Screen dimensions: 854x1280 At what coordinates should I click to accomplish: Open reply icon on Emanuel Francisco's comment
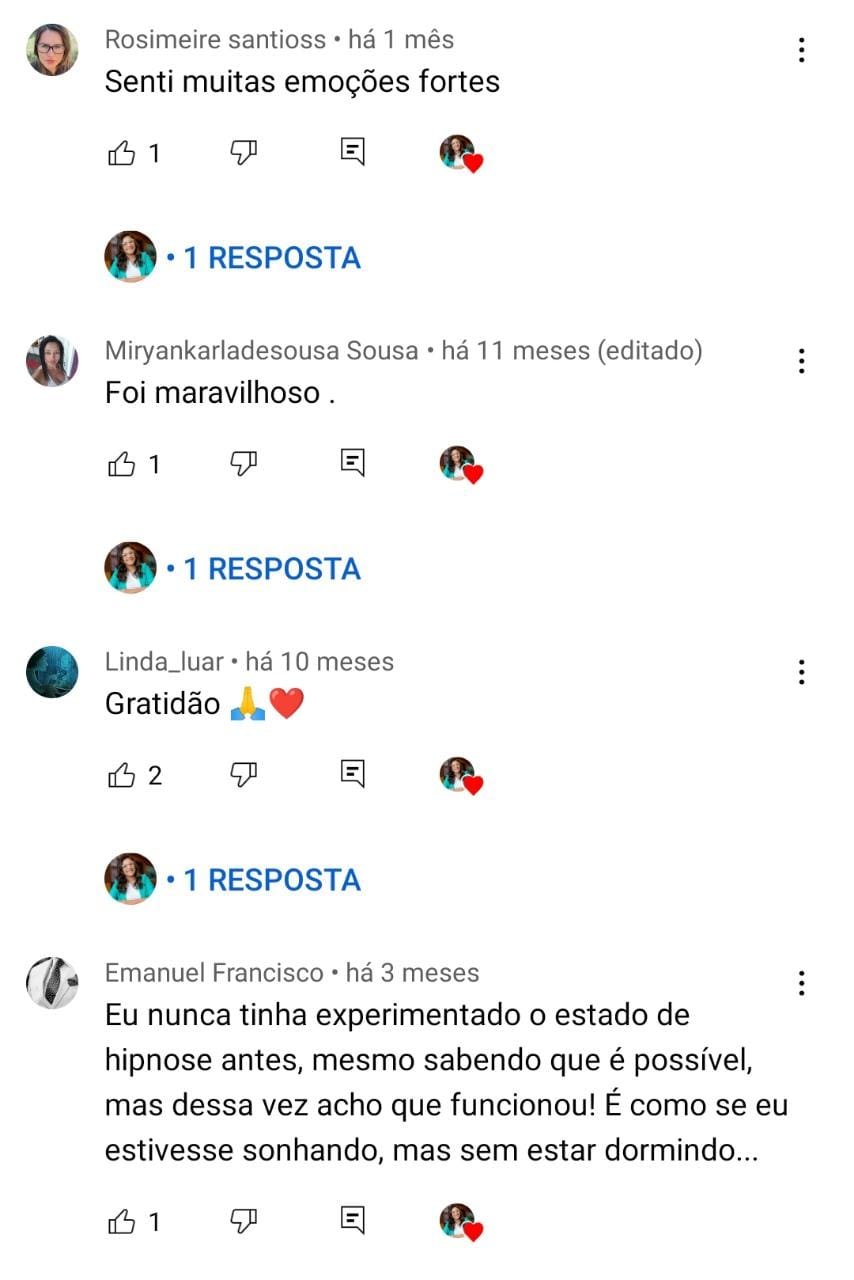pos(352,1220)
